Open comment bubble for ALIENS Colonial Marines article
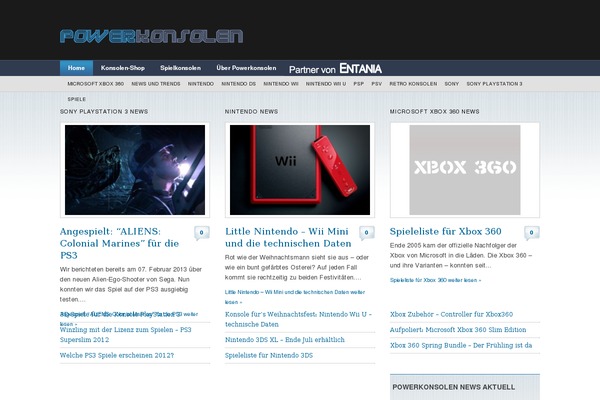 (202, 232)
